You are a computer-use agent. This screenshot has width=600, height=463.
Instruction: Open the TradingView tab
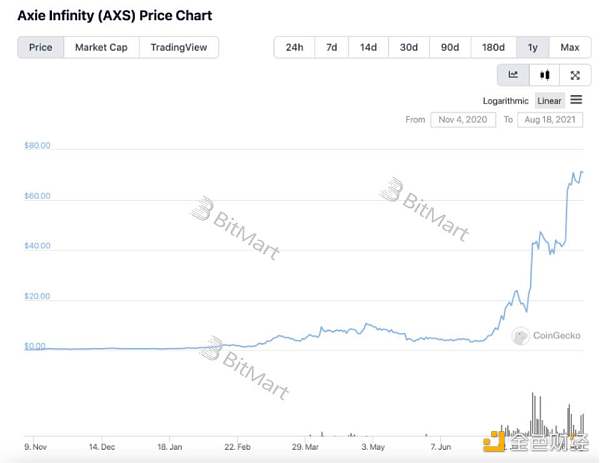[x=178, y=47]
